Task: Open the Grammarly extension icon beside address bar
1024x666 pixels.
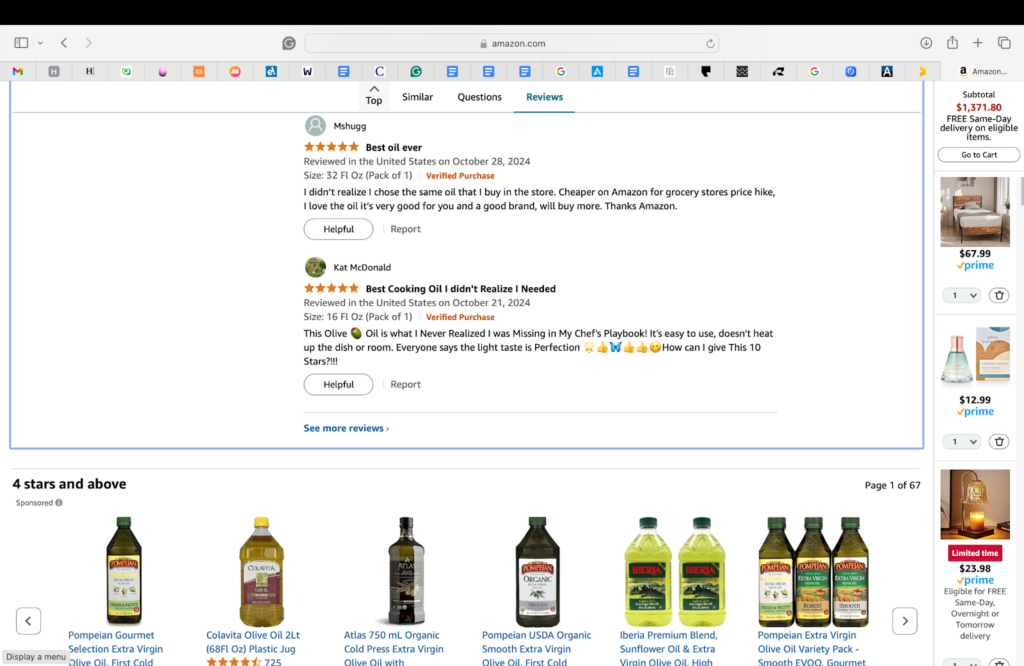Action: click(289, 43)
